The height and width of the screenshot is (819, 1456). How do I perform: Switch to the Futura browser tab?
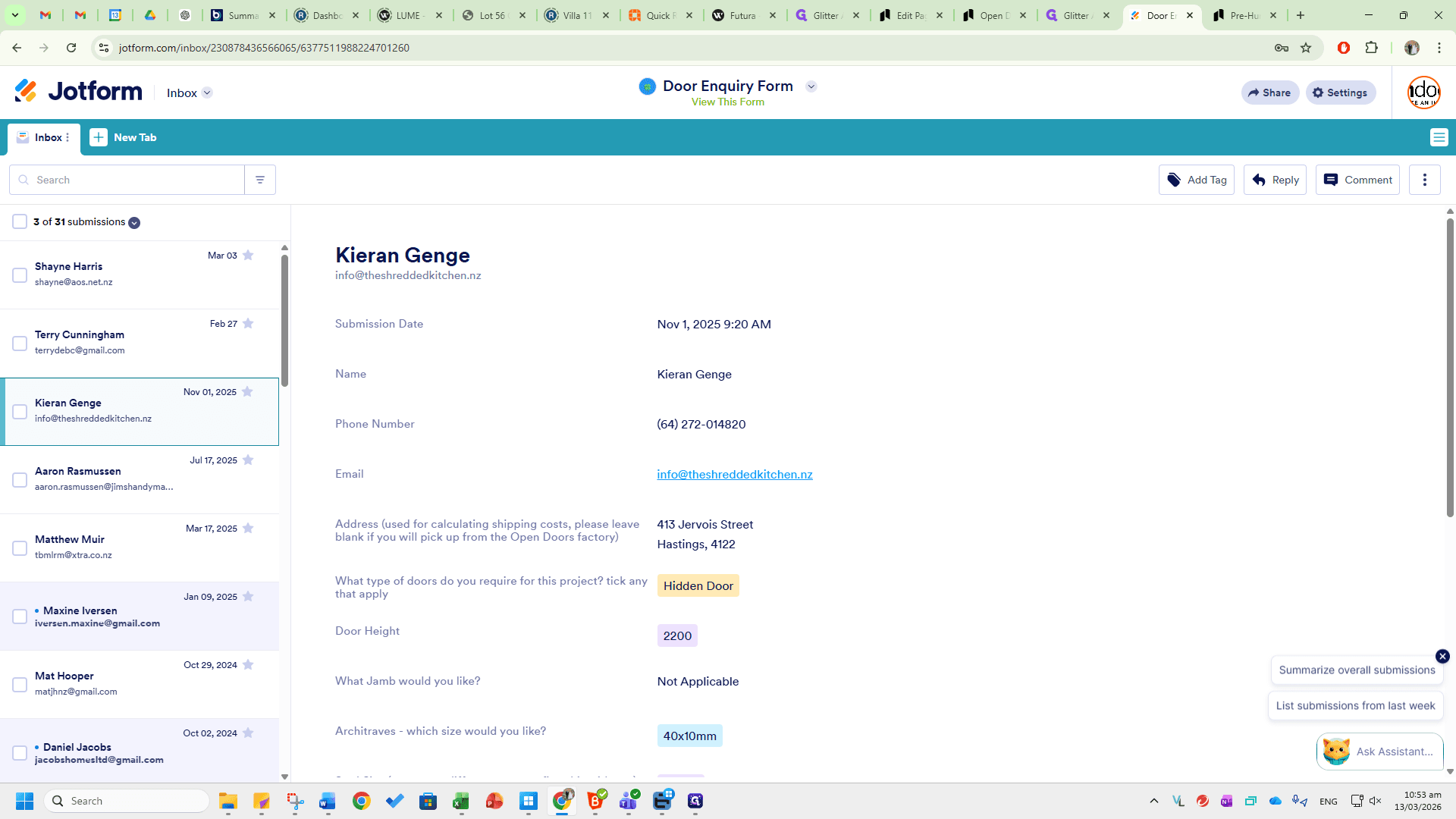[743, 15]
